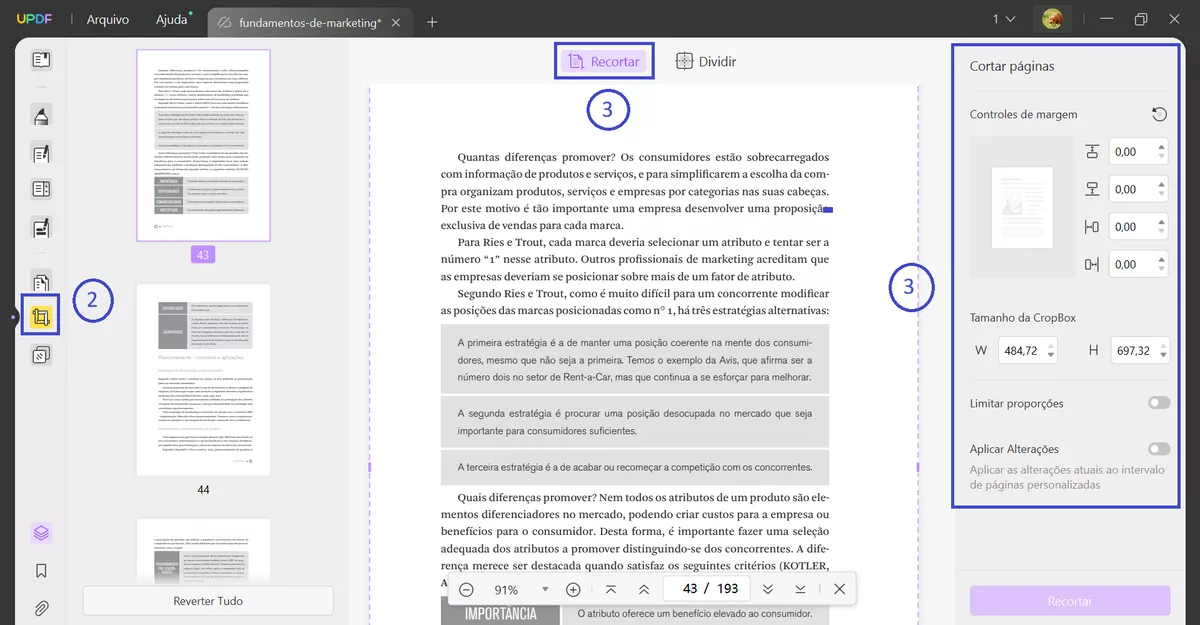Open the comment annotation tool in sidebar
Screen dimensions: 1200x625
(40, 115)
